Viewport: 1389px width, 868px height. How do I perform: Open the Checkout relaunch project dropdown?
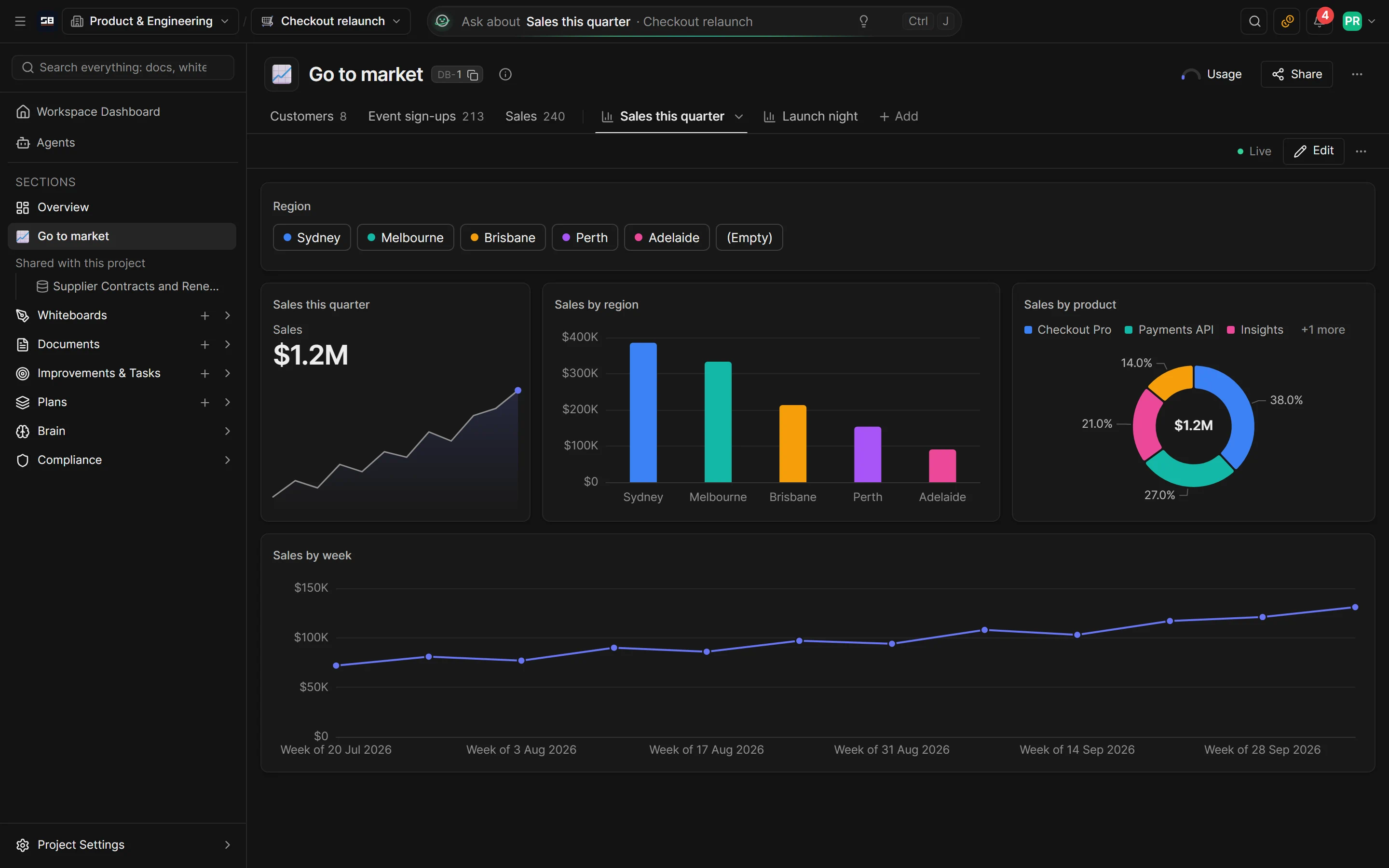(x=331, y=21)
